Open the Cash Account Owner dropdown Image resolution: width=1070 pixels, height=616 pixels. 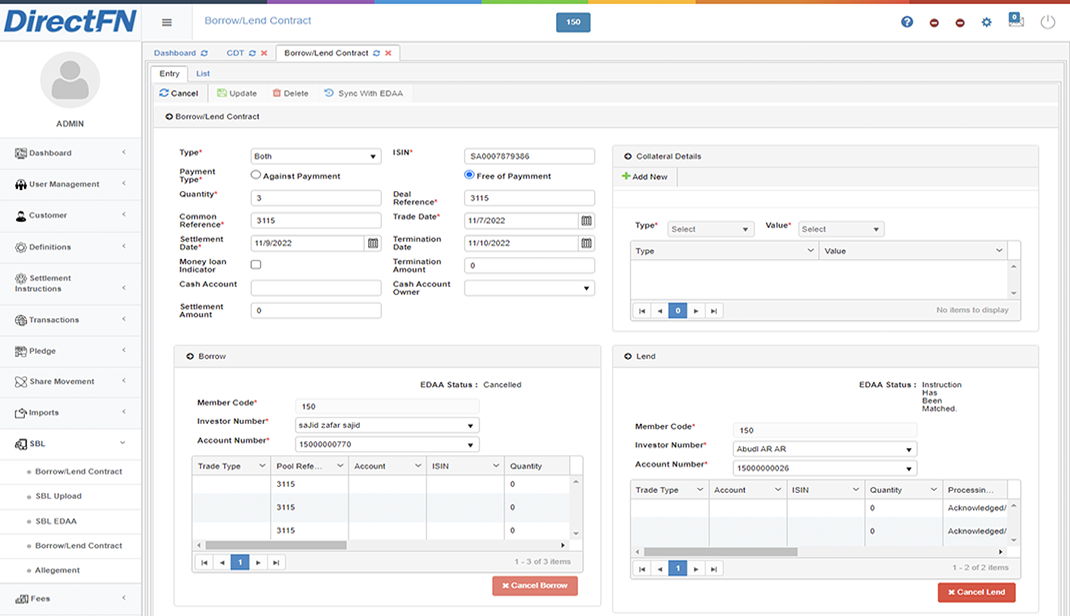(x=529, y=288)
